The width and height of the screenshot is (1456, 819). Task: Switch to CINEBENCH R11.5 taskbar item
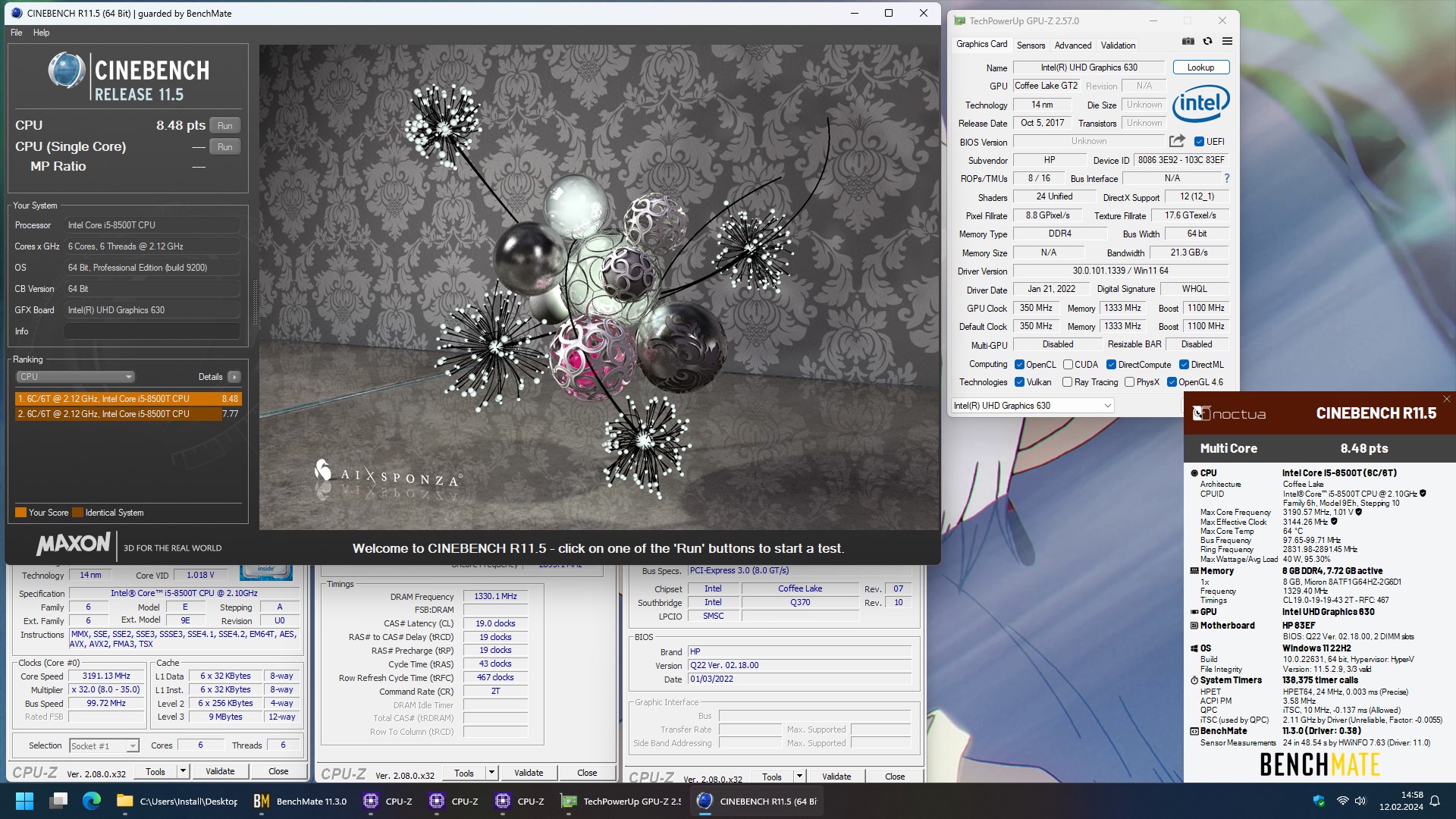758,801
